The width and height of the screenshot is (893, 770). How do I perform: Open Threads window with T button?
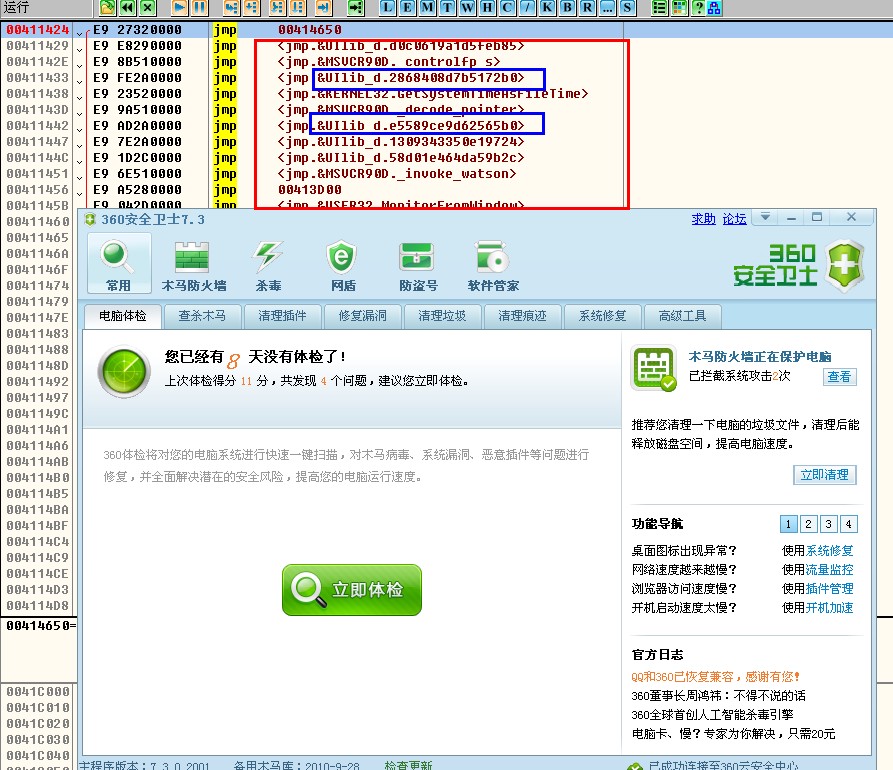coord(448,7)
